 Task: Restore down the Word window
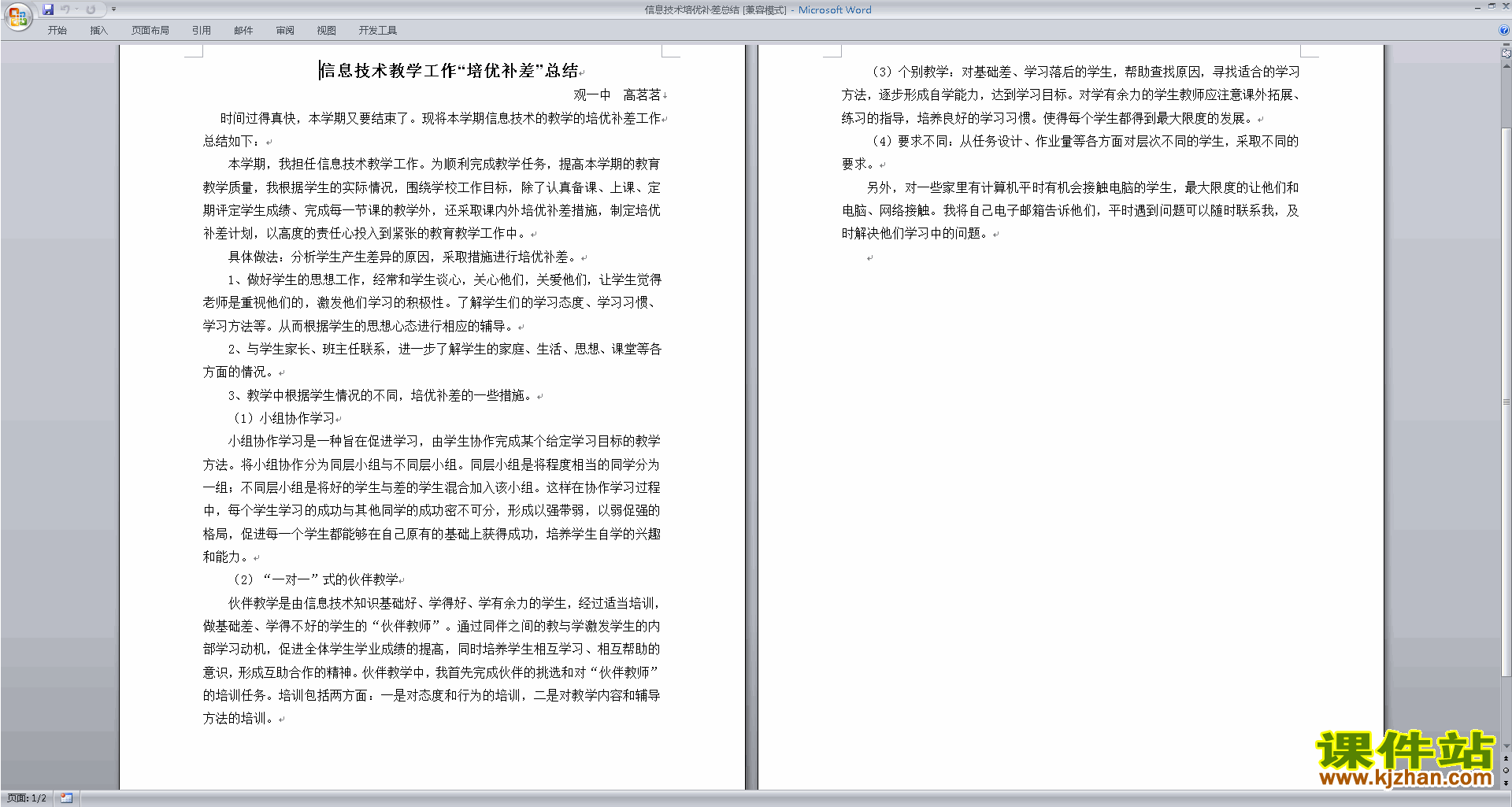1492,6
